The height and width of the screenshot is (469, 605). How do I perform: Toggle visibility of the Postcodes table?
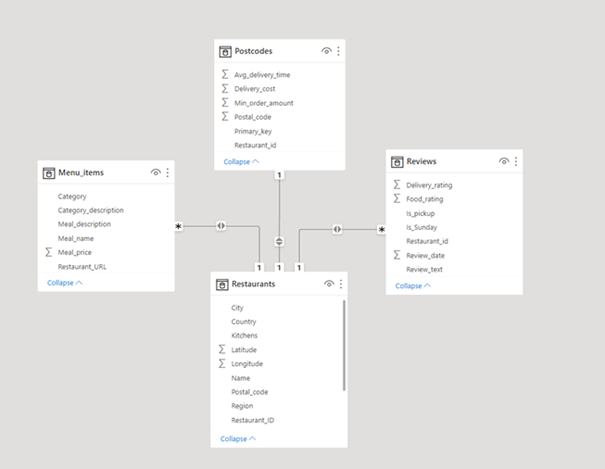[326, 51]
